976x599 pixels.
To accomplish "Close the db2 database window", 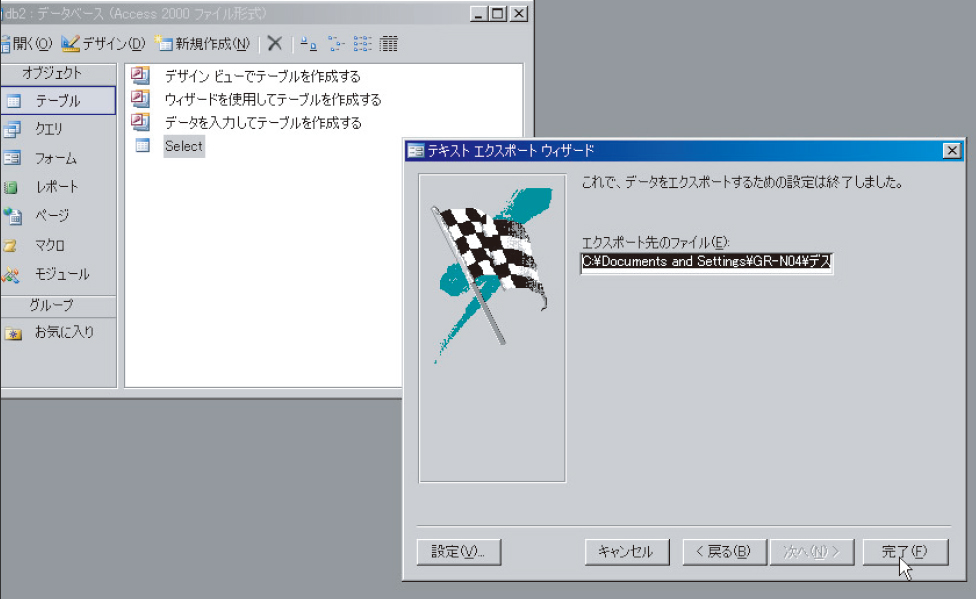I will click(x=518, y=13).
